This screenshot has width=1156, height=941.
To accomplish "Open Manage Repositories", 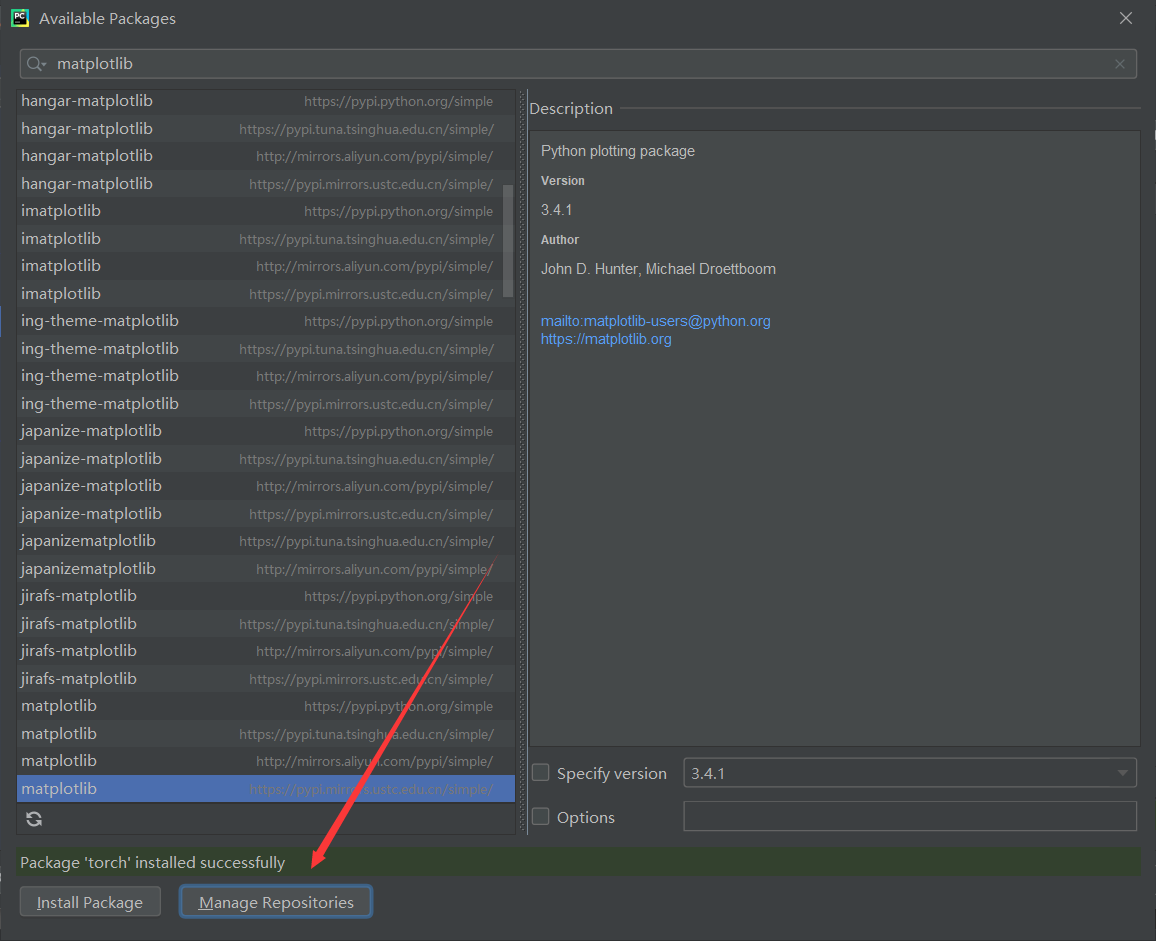I will click(x=276, y=902).
